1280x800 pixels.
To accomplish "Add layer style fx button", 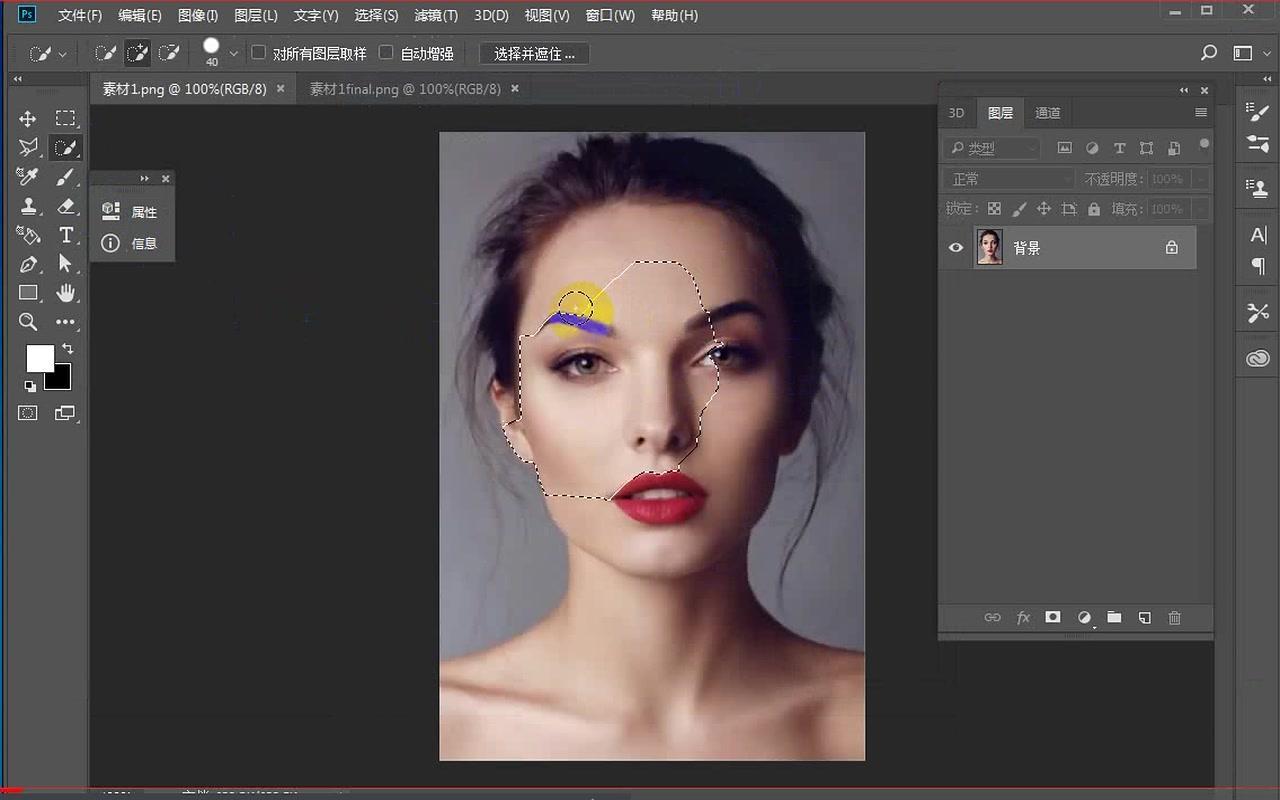I will (1023, 618).
